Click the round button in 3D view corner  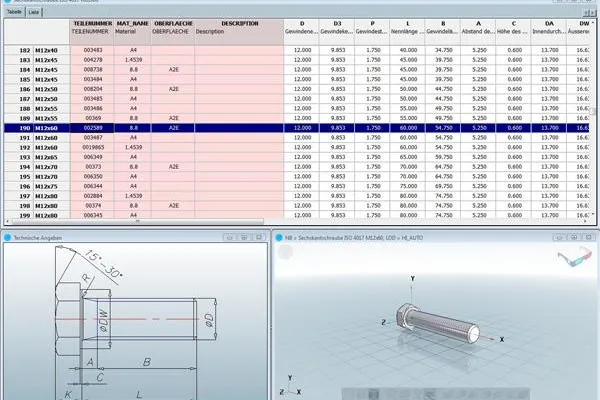pos(285,252)
